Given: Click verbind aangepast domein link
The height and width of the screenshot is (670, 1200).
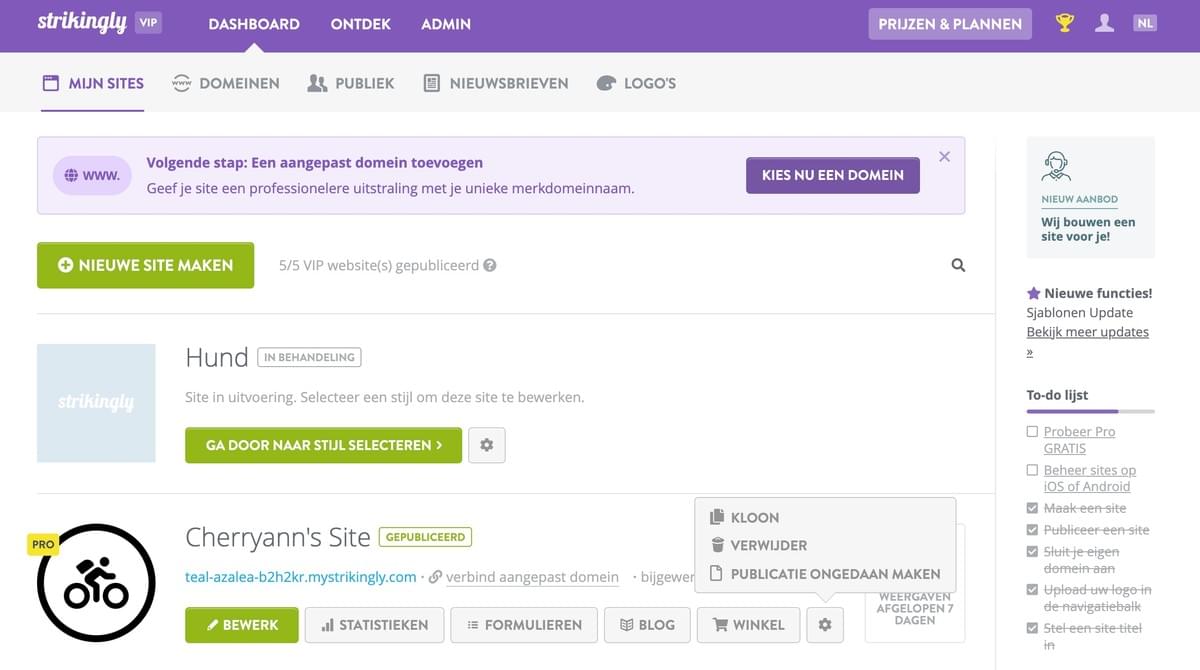Looking at the screenshot, I should 532,577.
